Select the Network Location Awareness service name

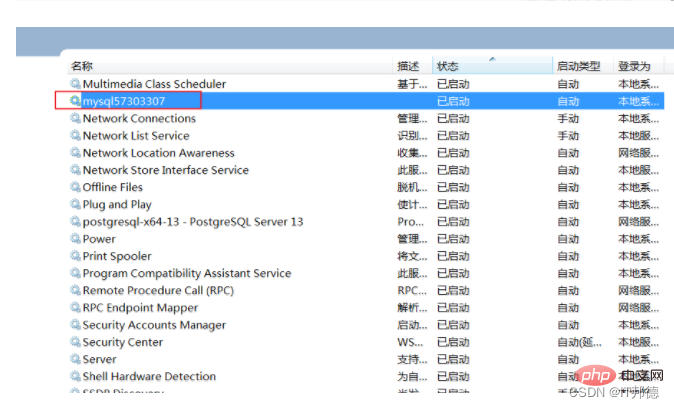click(x=159, y=153)
